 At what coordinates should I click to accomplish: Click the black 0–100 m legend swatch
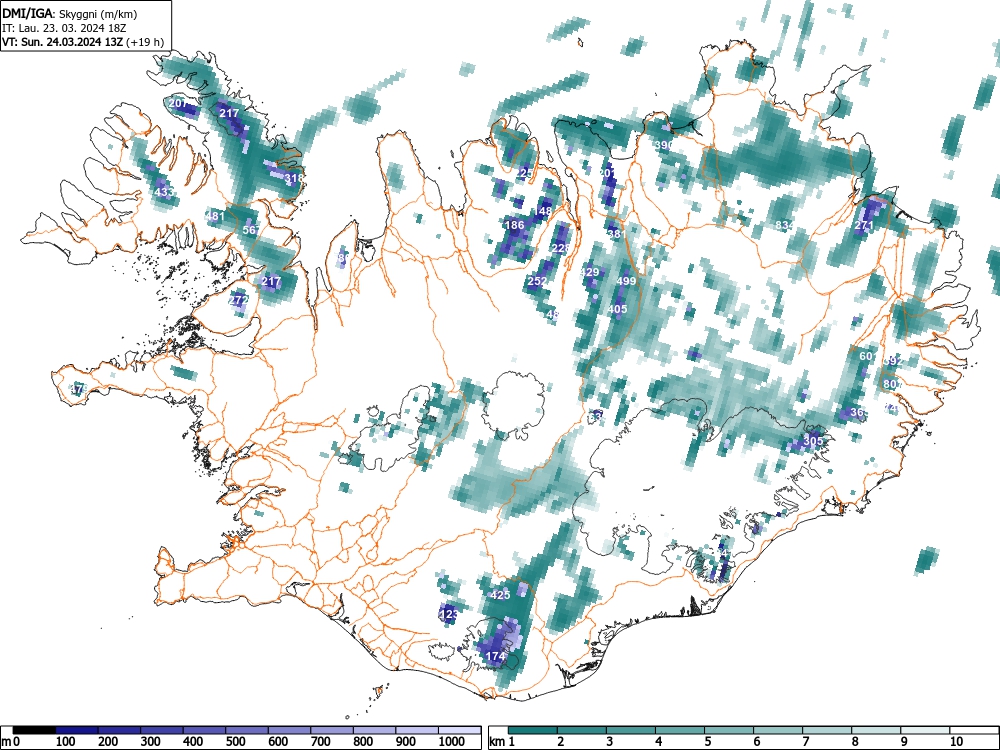(34, 730)
